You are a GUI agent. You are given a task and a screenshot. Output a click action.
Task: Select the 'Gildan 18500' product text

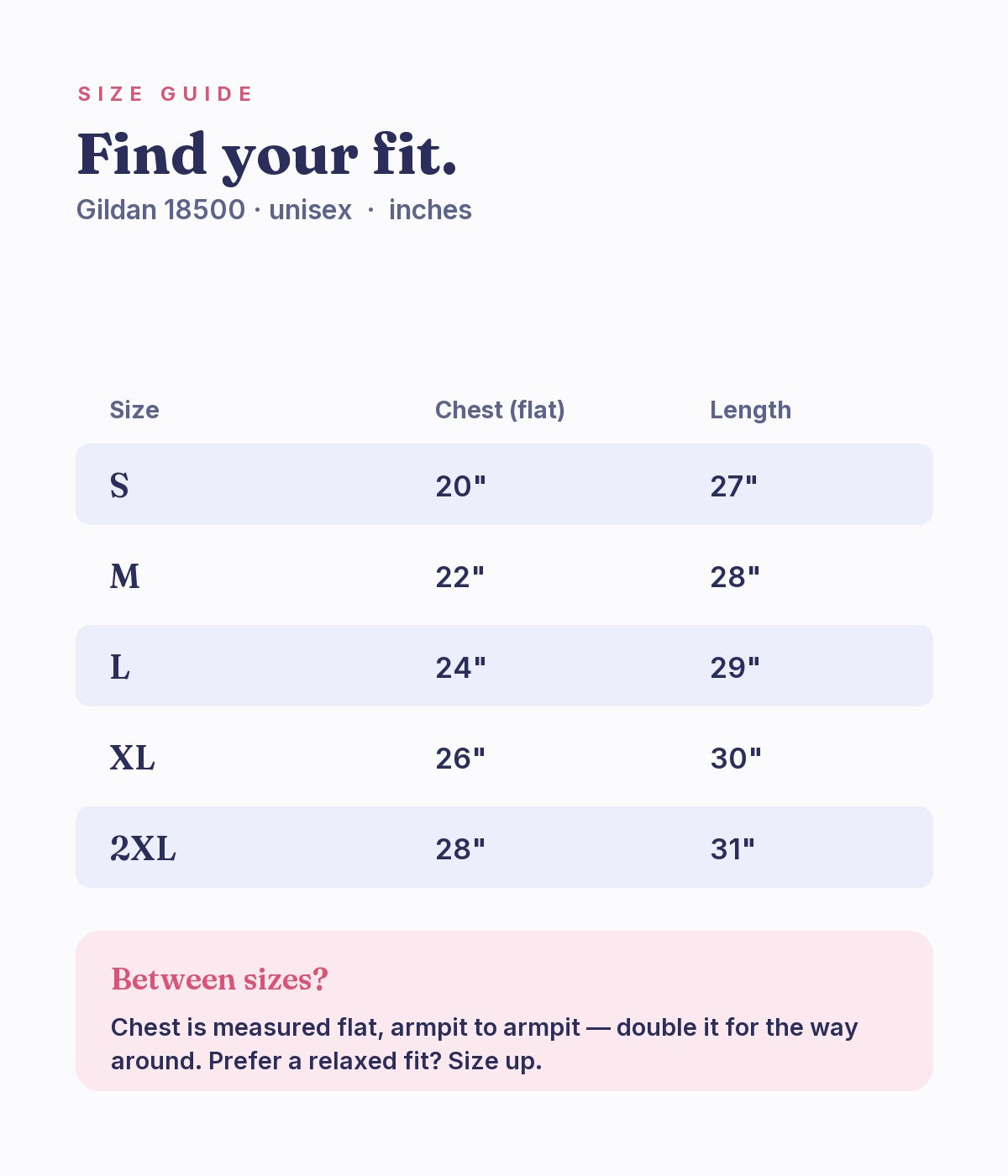click(x=161, y=209)
